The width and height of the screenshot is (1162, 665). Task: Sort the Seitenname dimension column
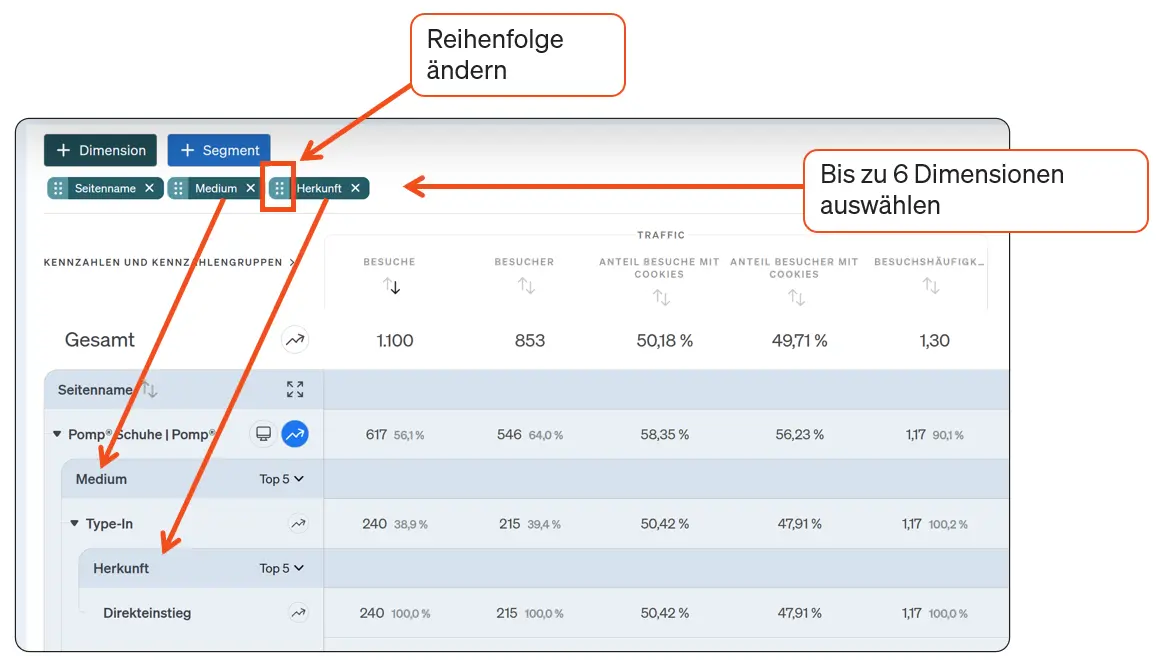pos(150,390)
